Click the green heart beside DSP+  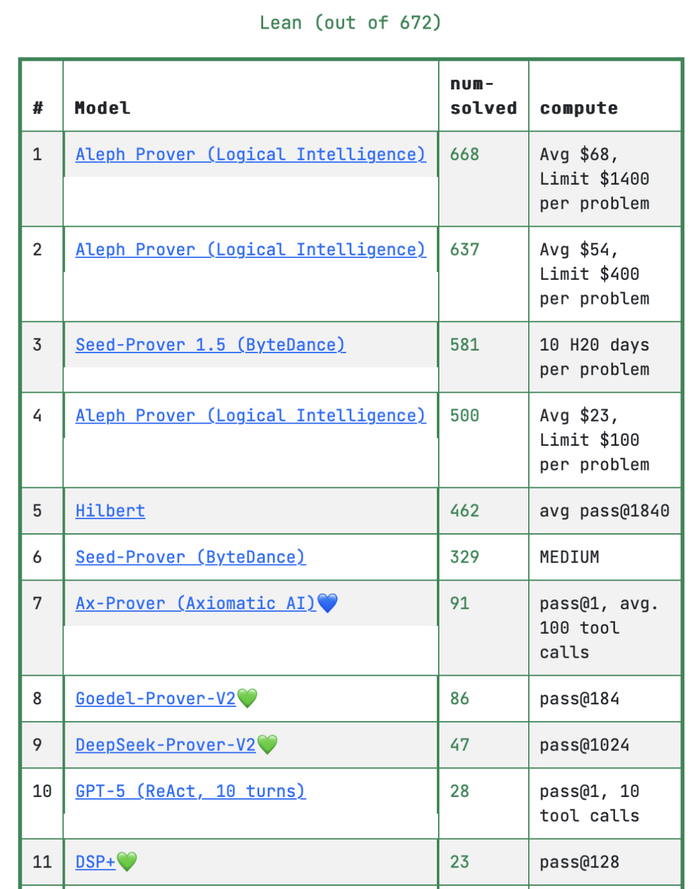click(x=127, y=861)
